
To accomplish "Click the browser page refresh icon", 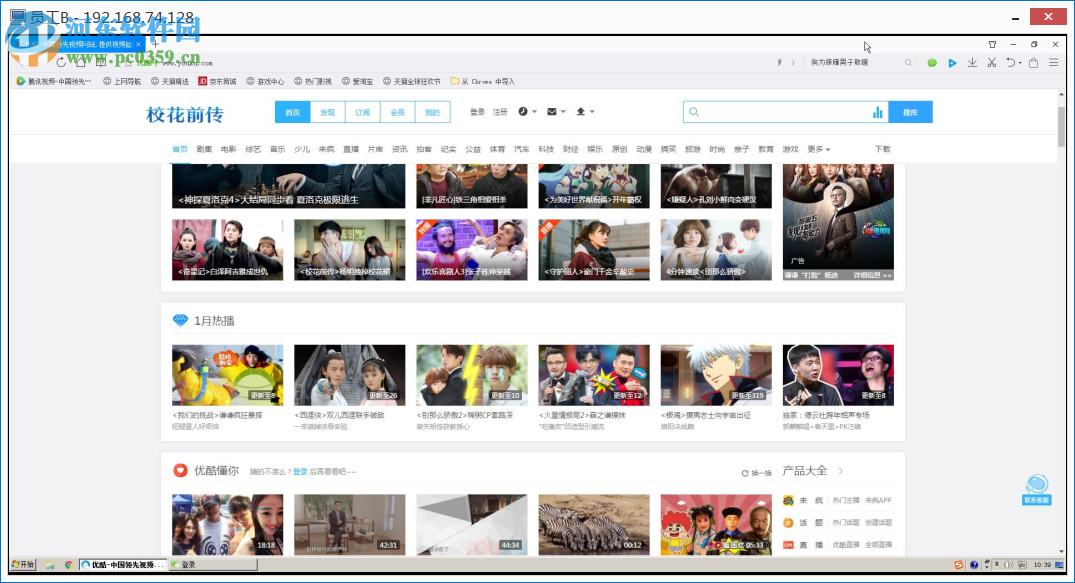I will pyautogui.click(x=61, y=62).
